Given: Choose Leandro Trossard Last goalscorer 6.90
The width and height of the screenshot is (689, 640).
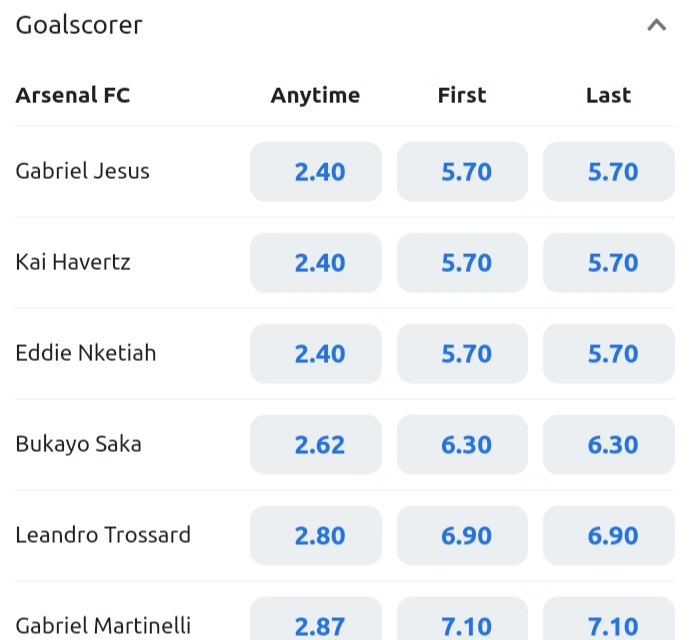Looking at the screenshot, I should click(x=609, y=536).
